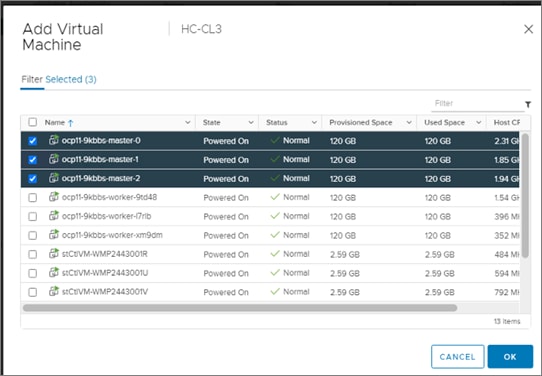Click the vertical scrollbar thumb
Viewport: 542px width, 376px height.
click(x=525, y=196)
